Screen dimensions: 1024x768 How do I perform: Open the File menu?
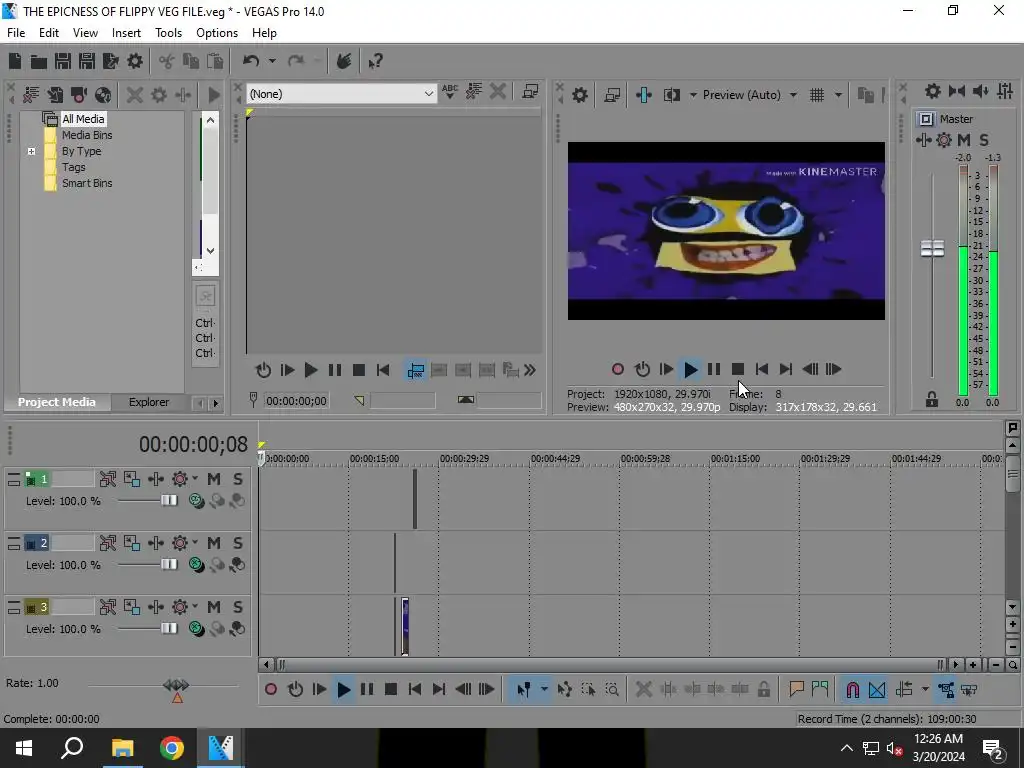coord(16,33)
